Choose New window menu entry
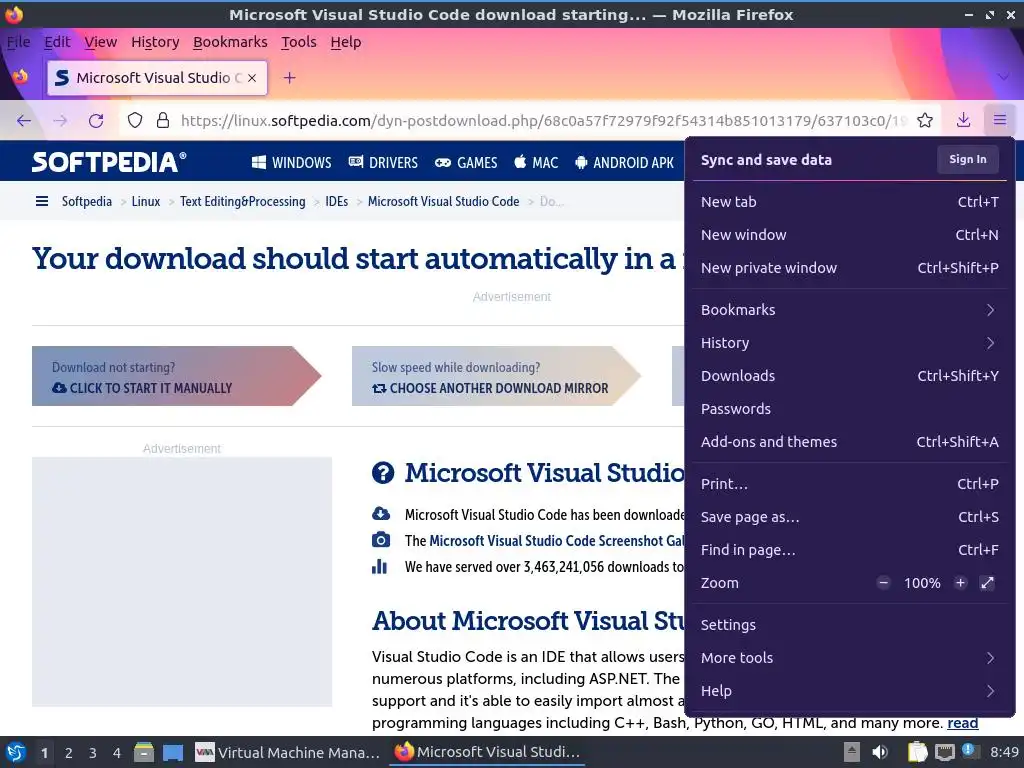1024x768 pixels. point(850,234)
